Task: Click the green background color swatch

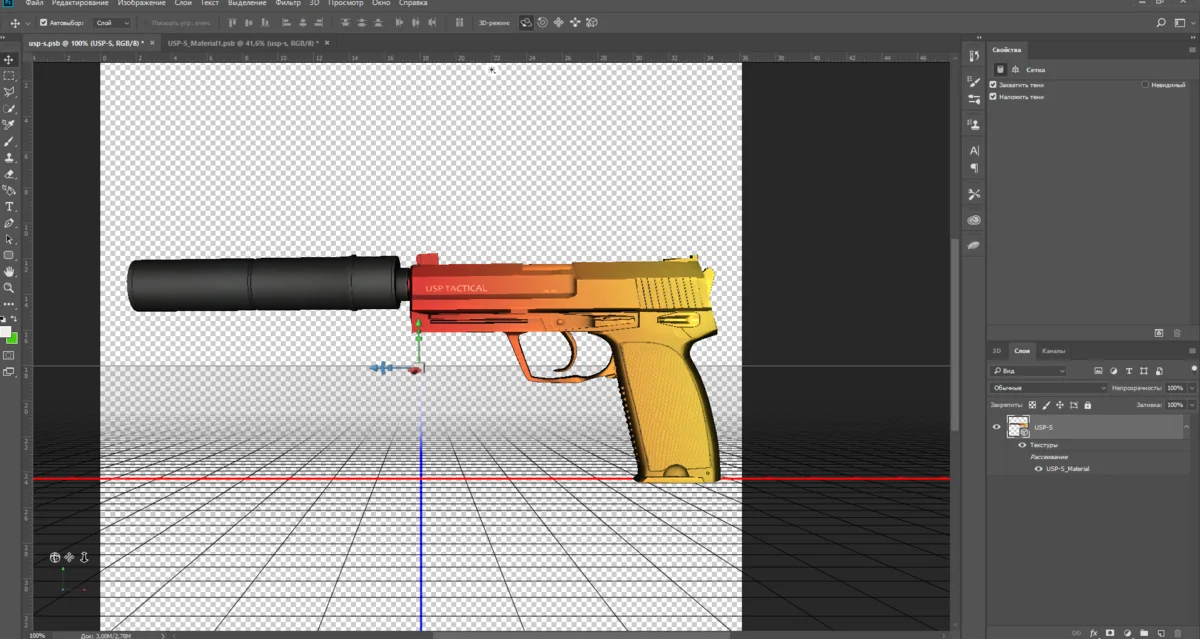Action: pyautogui.click(x=13, y=337)
